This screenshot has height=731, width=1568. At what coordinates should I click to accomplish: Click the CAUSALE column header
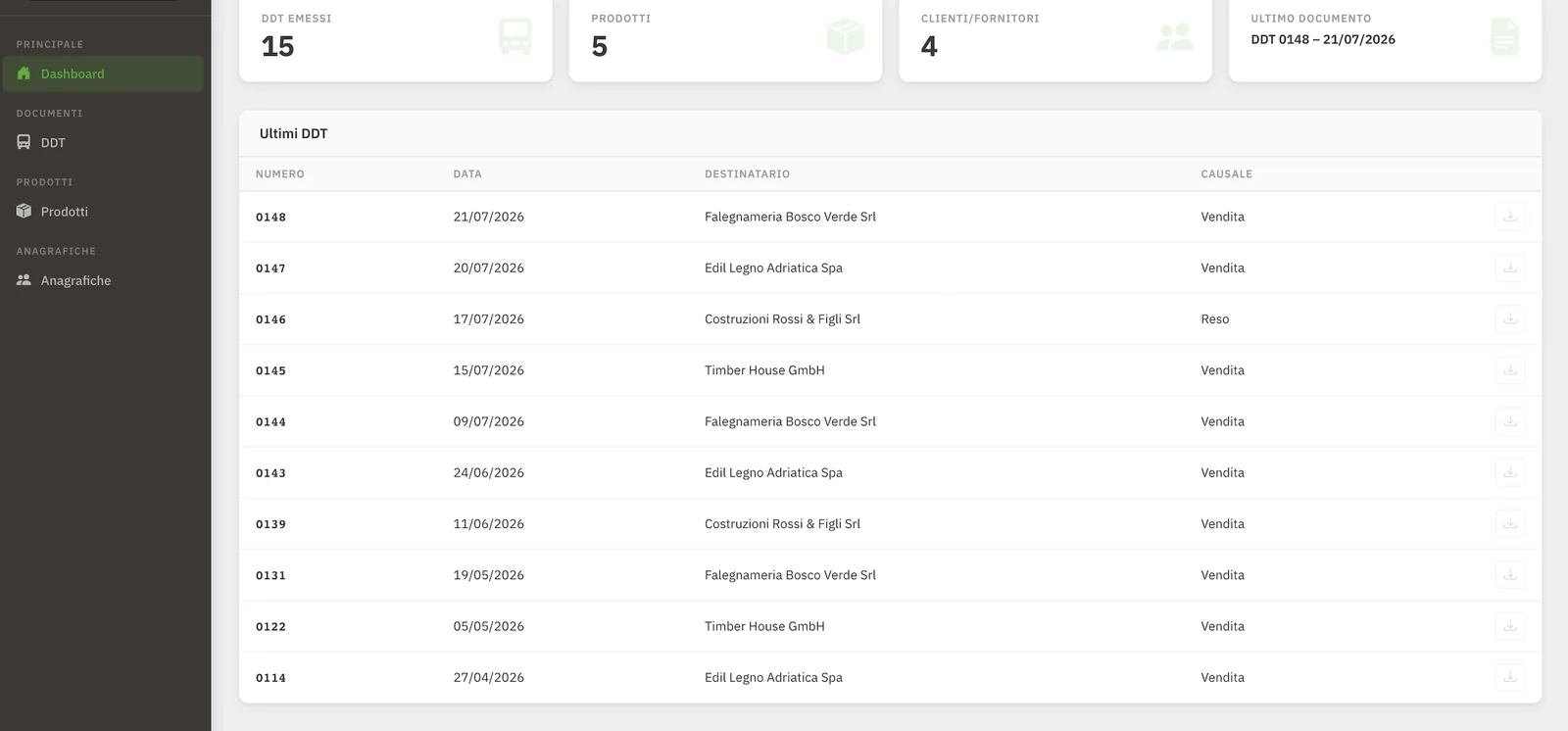(x=1226, y=174)
